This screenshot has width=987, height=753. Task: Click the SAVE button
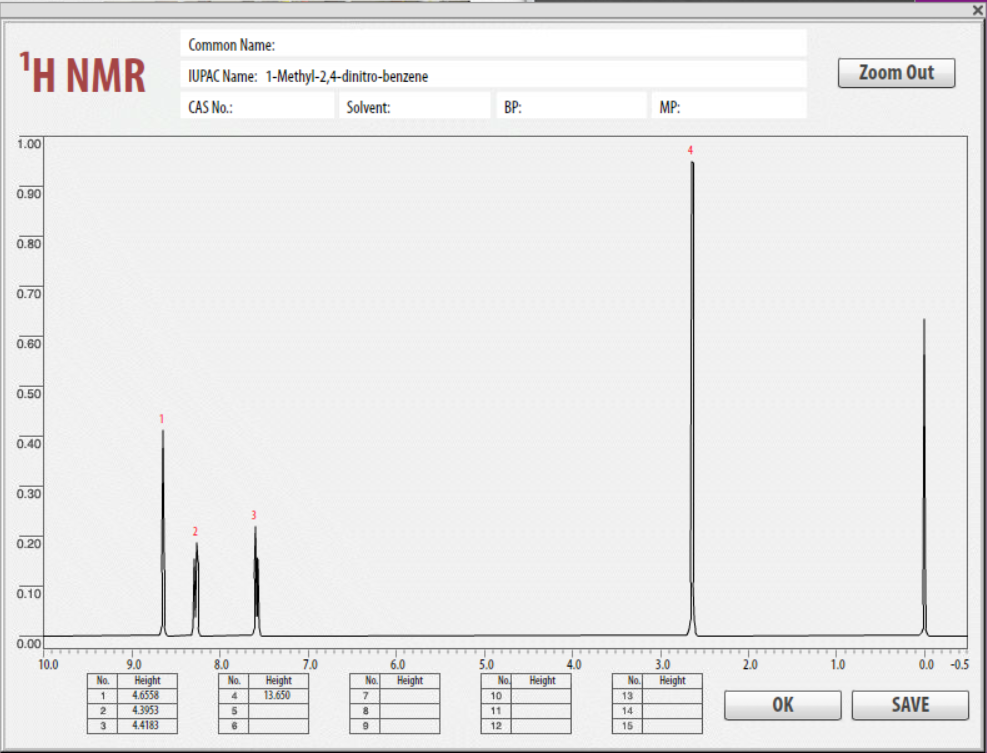pos(909,705)
